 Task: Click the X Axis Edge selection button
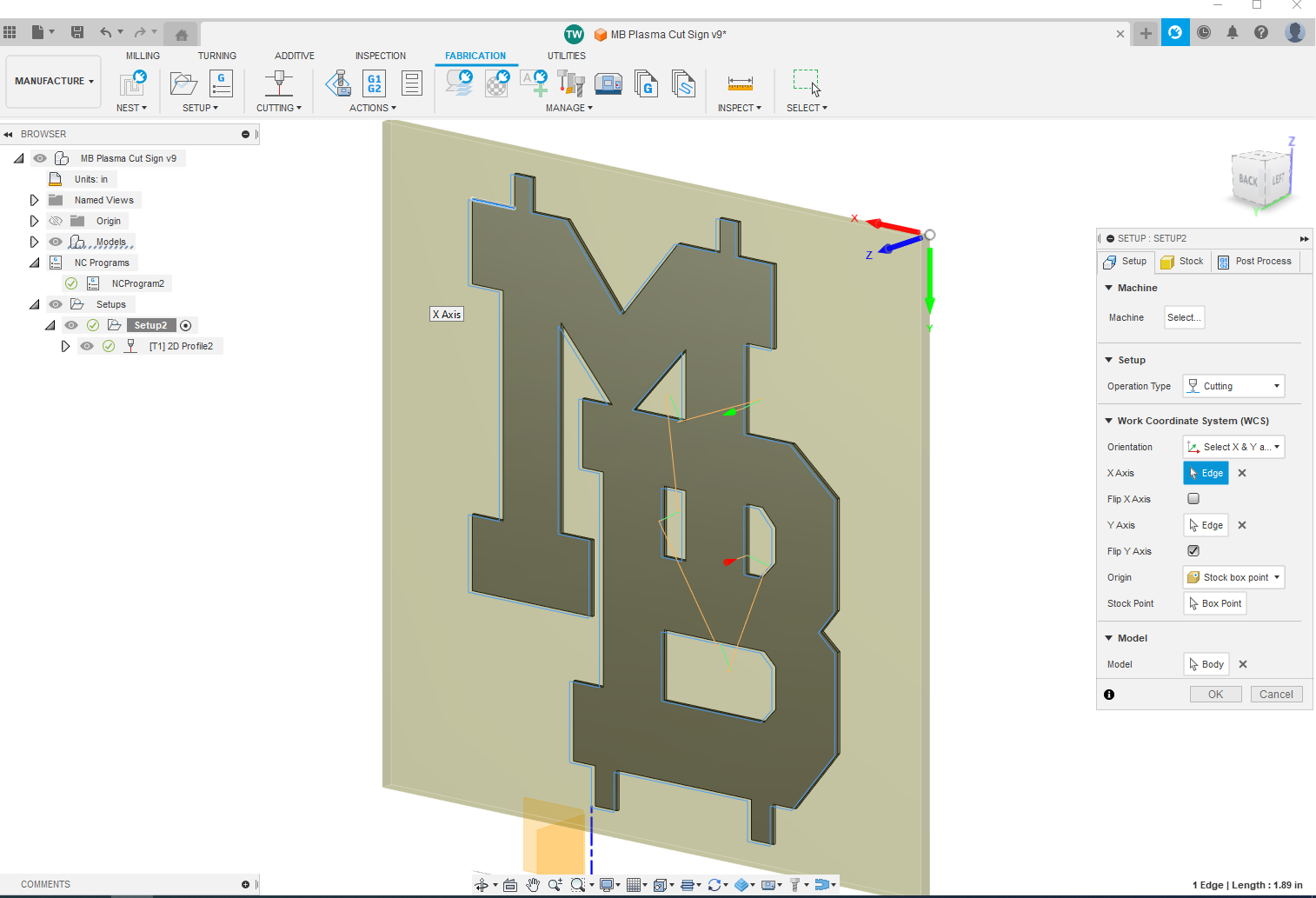[1206, 473]
